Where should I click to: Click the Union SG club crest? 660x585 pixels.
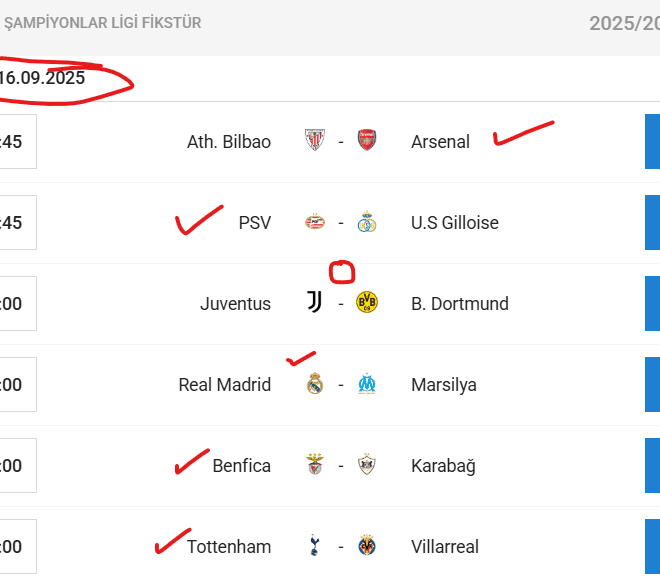(367, 222)
